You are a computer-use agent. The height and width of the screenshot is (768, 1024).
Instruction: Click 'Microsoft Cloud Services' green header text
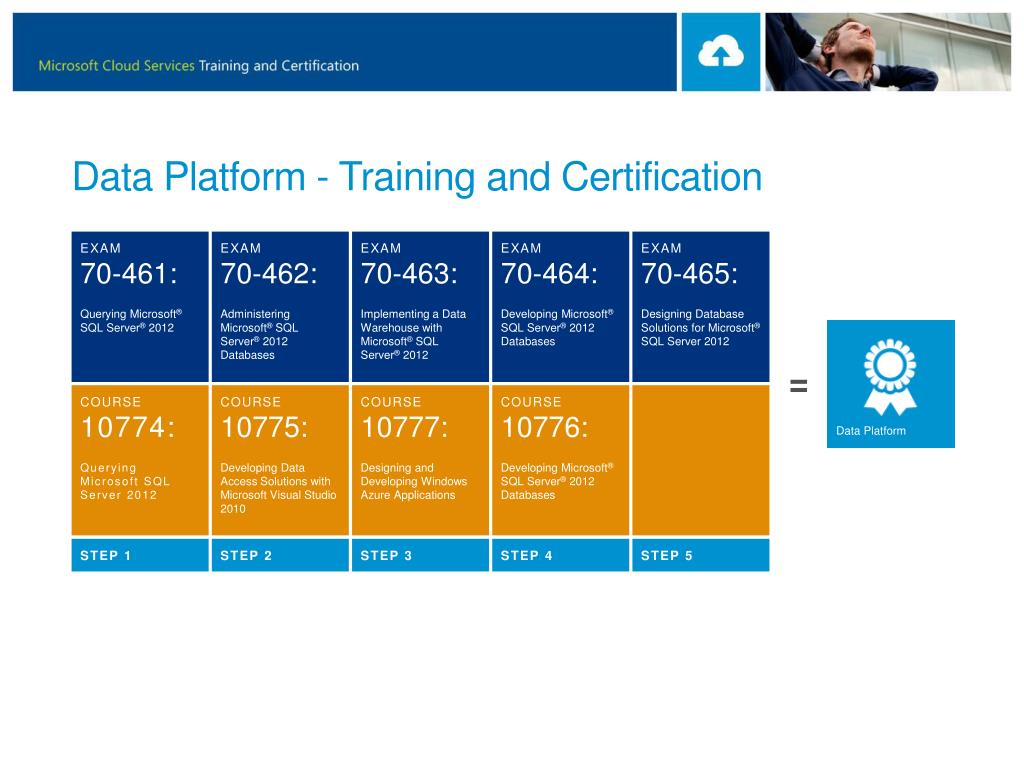(x=116, y=65)
